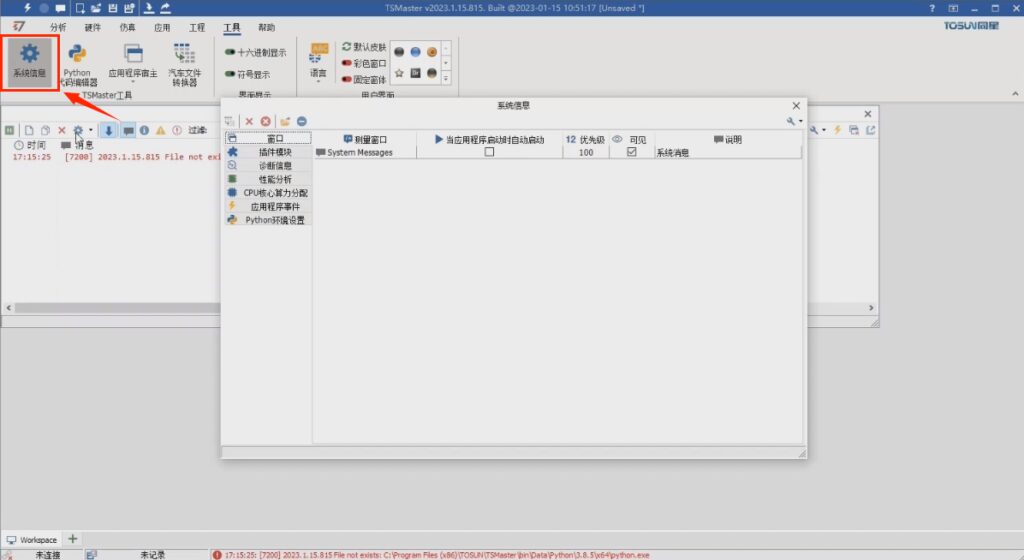1024x560 pixels.
Task: Click the open-folder icon in 系统信息 dialog toolbar
Action: [286, 121]
